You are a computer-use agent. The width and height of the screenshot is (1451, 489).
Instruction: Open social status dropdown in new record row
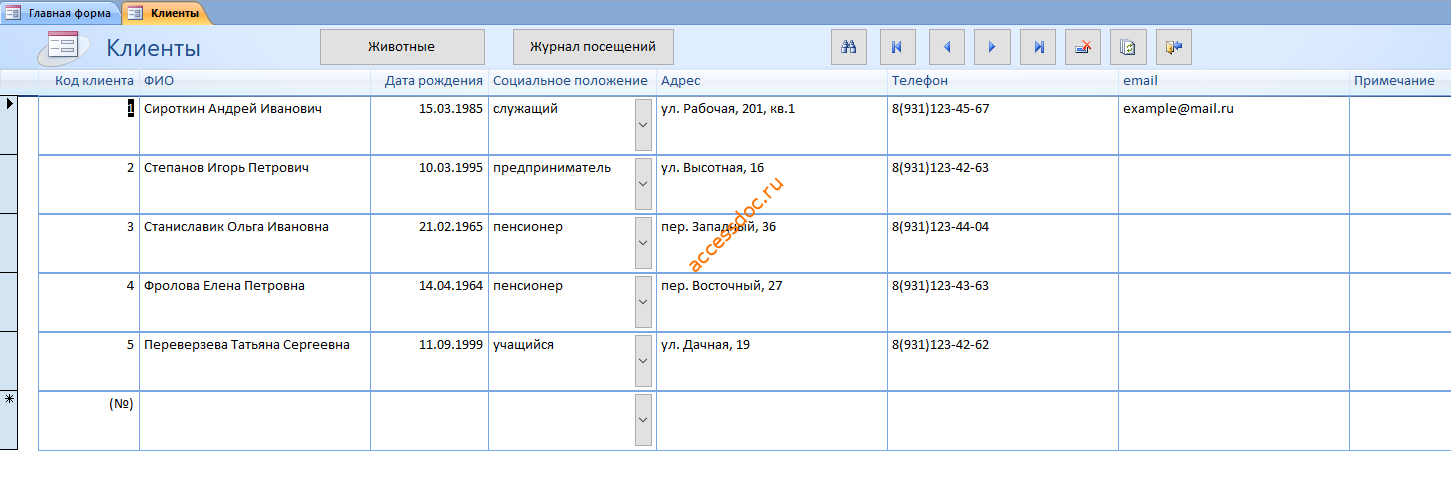coord(644,420)
